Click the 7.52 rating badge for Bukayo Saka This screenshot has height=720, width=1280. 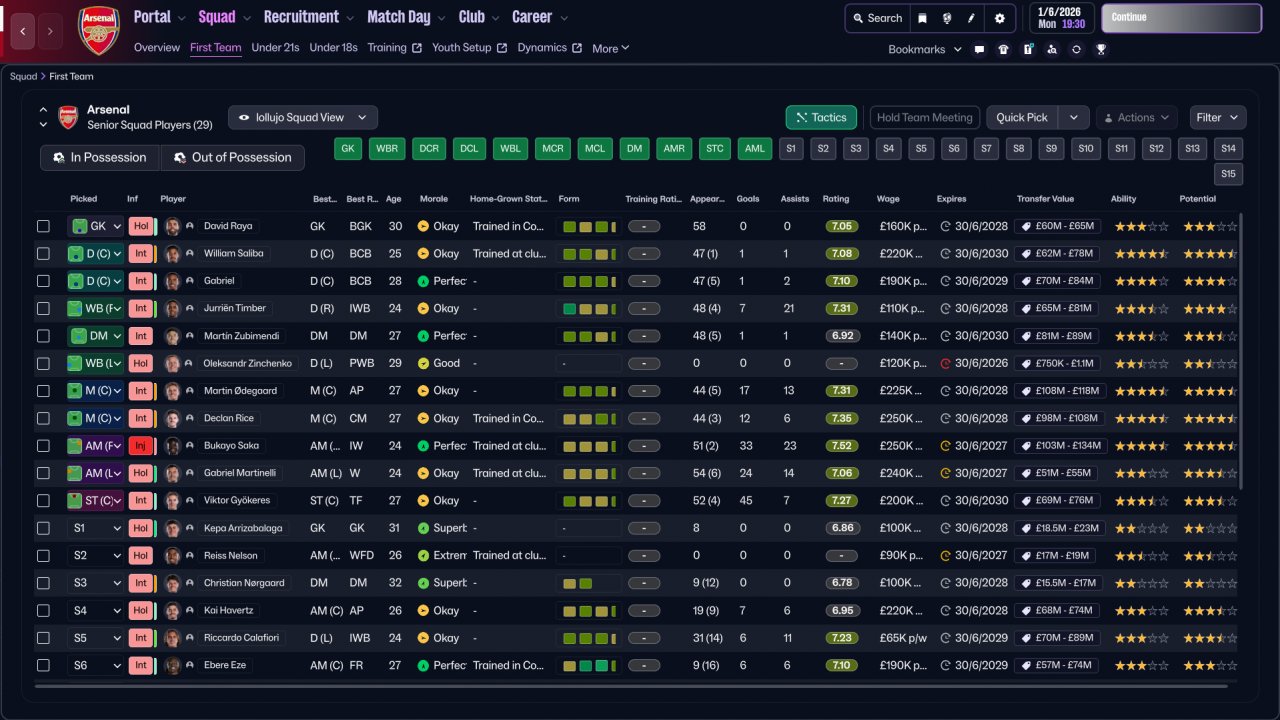pyautogui.click(x=842, y=446)
